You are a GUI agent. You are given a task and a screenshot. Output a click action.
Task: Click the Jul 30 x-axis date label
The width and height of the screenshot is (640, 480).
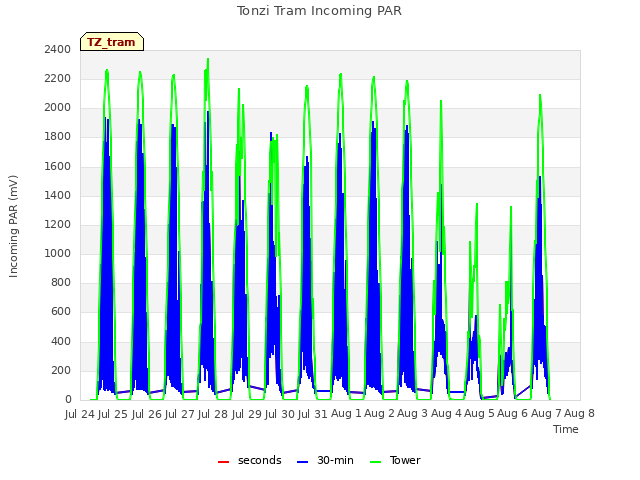coord(280,414)
